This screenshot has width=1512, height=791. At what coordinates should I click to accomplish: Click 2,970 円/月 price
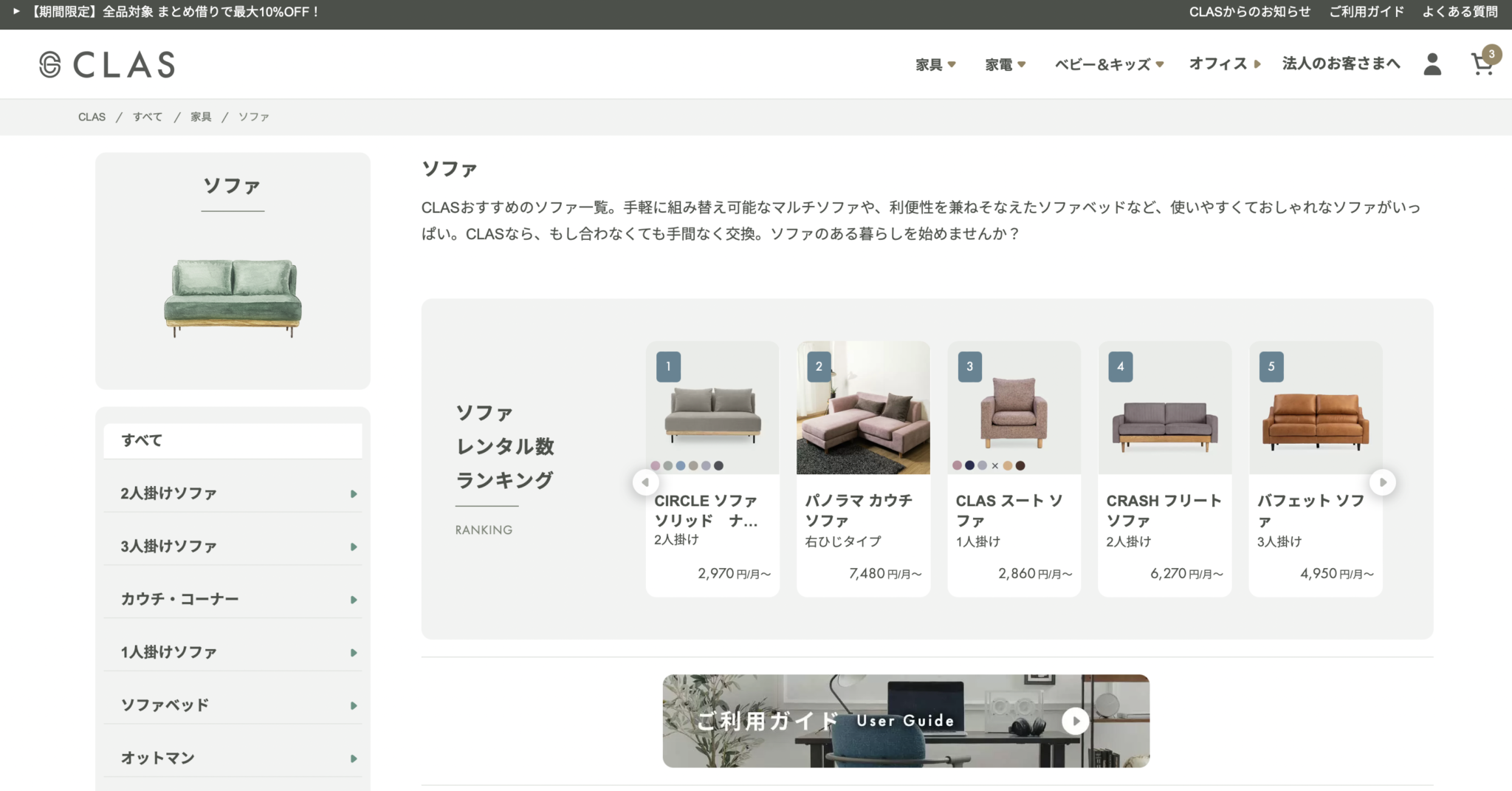[735, 574]
